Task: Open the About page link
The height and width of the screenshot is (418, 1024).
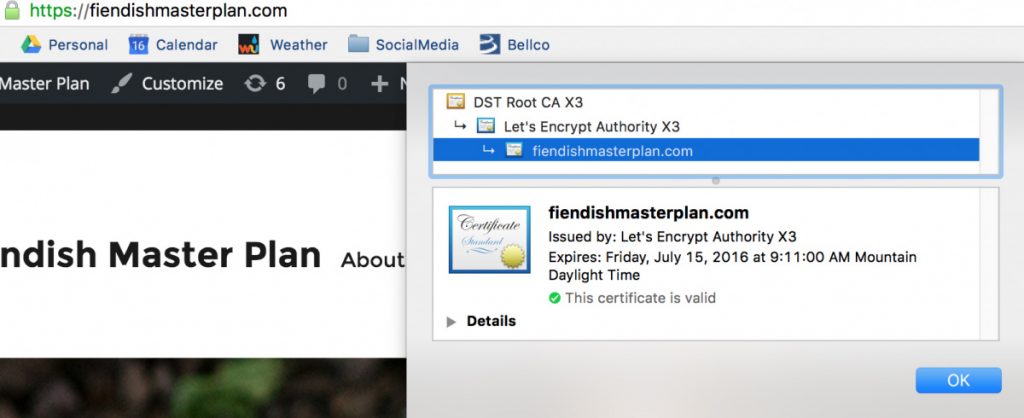Action: 373,260
